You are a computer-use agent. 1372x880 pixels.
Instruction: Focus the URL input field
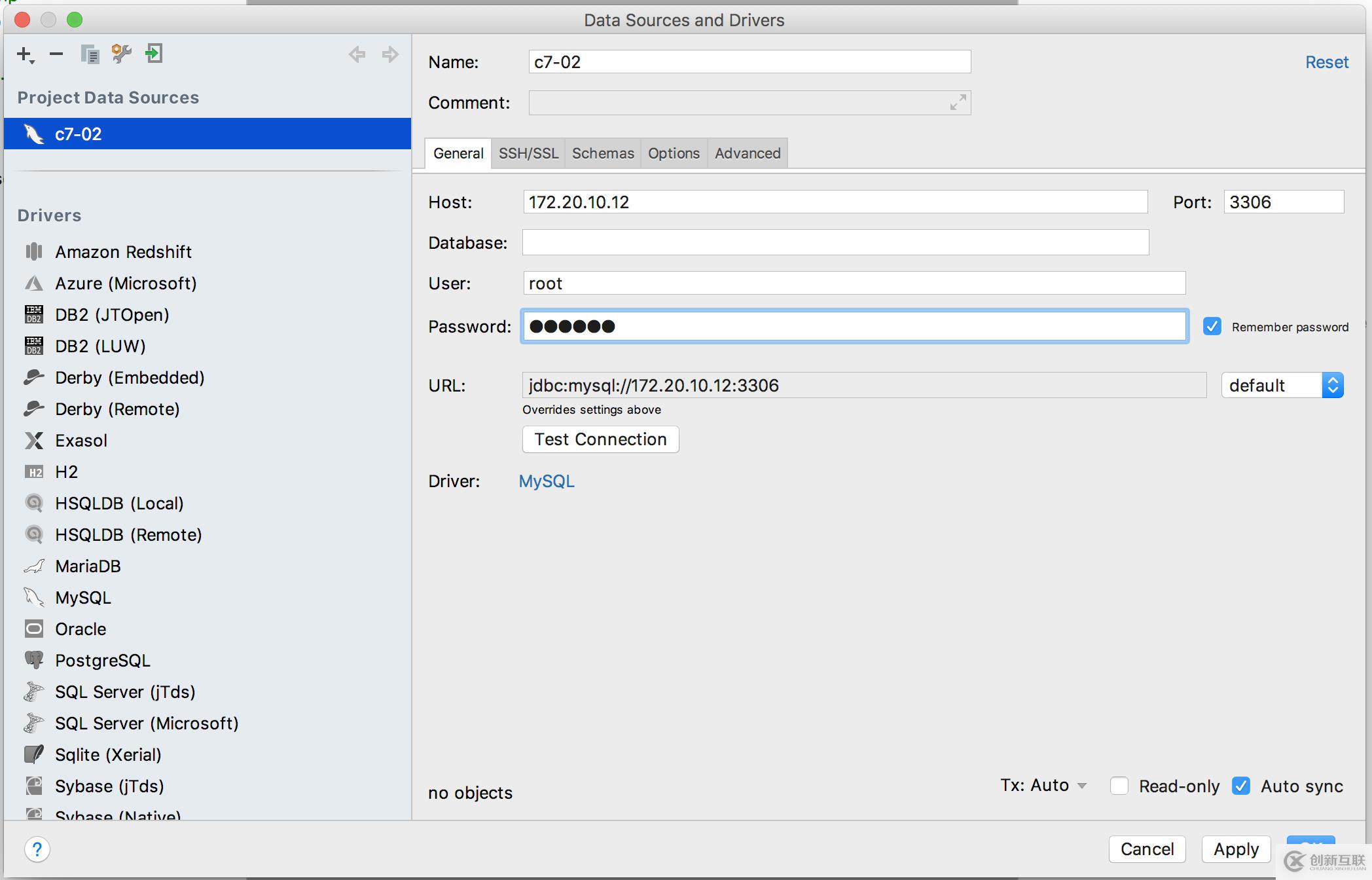point(864,385)
